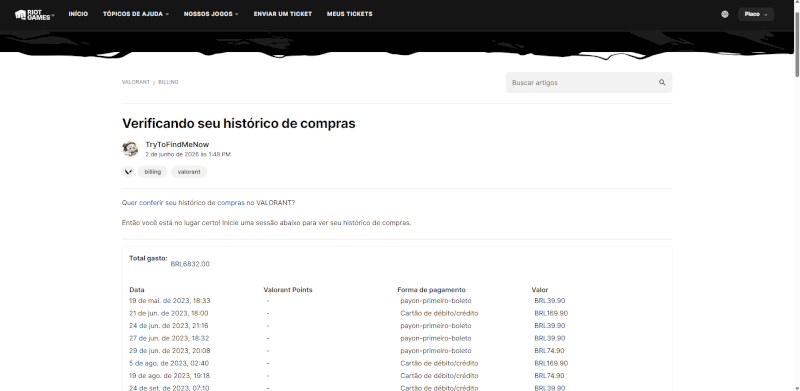
Task: Open the Placo account dropdown
Action: 756,14
